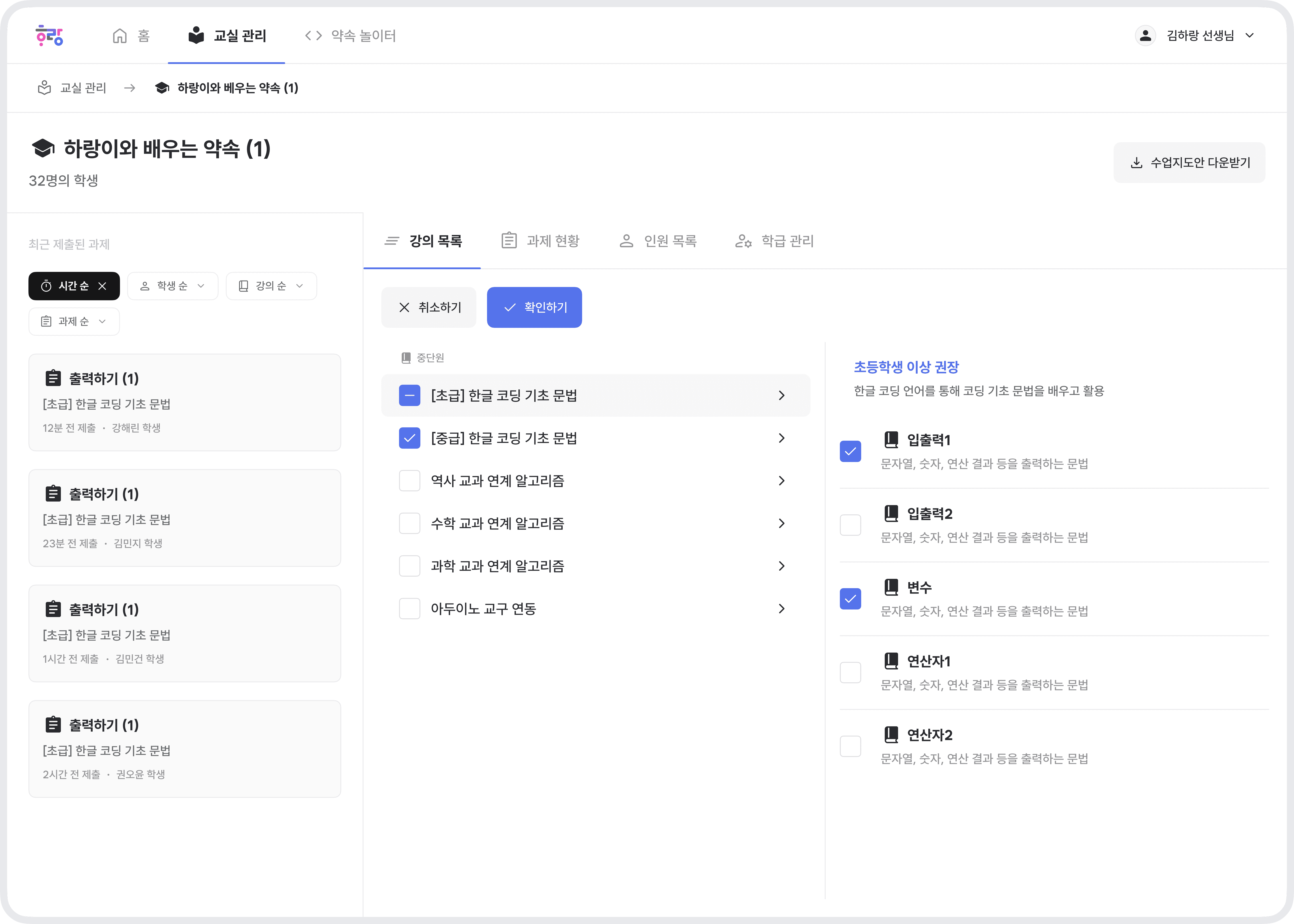Open the assignment card submitted by 강해린 학생

click(x=185, y=402)
